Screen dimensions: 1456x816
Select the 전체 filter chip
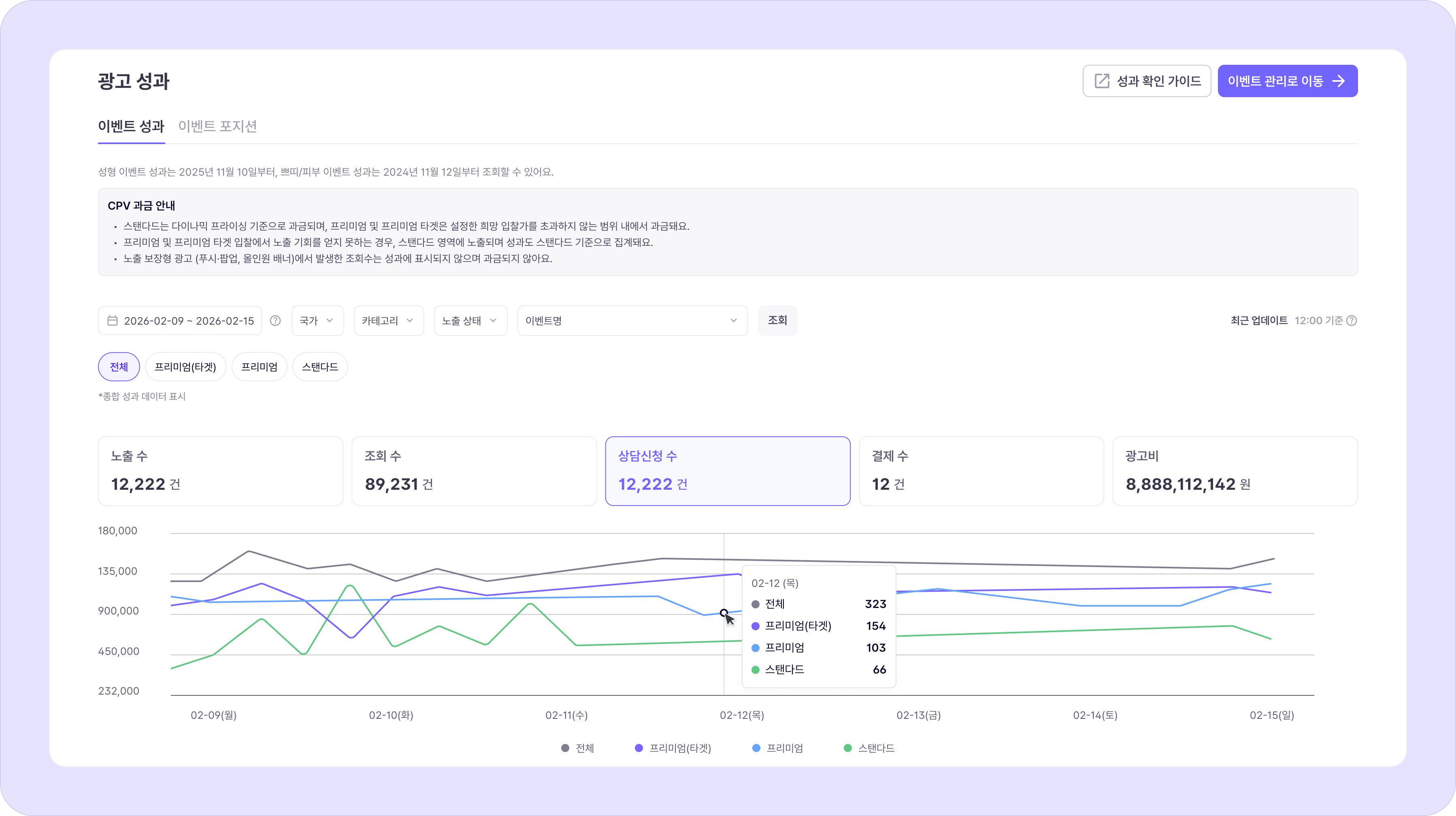pyautogui.click(x=119, y=367)
